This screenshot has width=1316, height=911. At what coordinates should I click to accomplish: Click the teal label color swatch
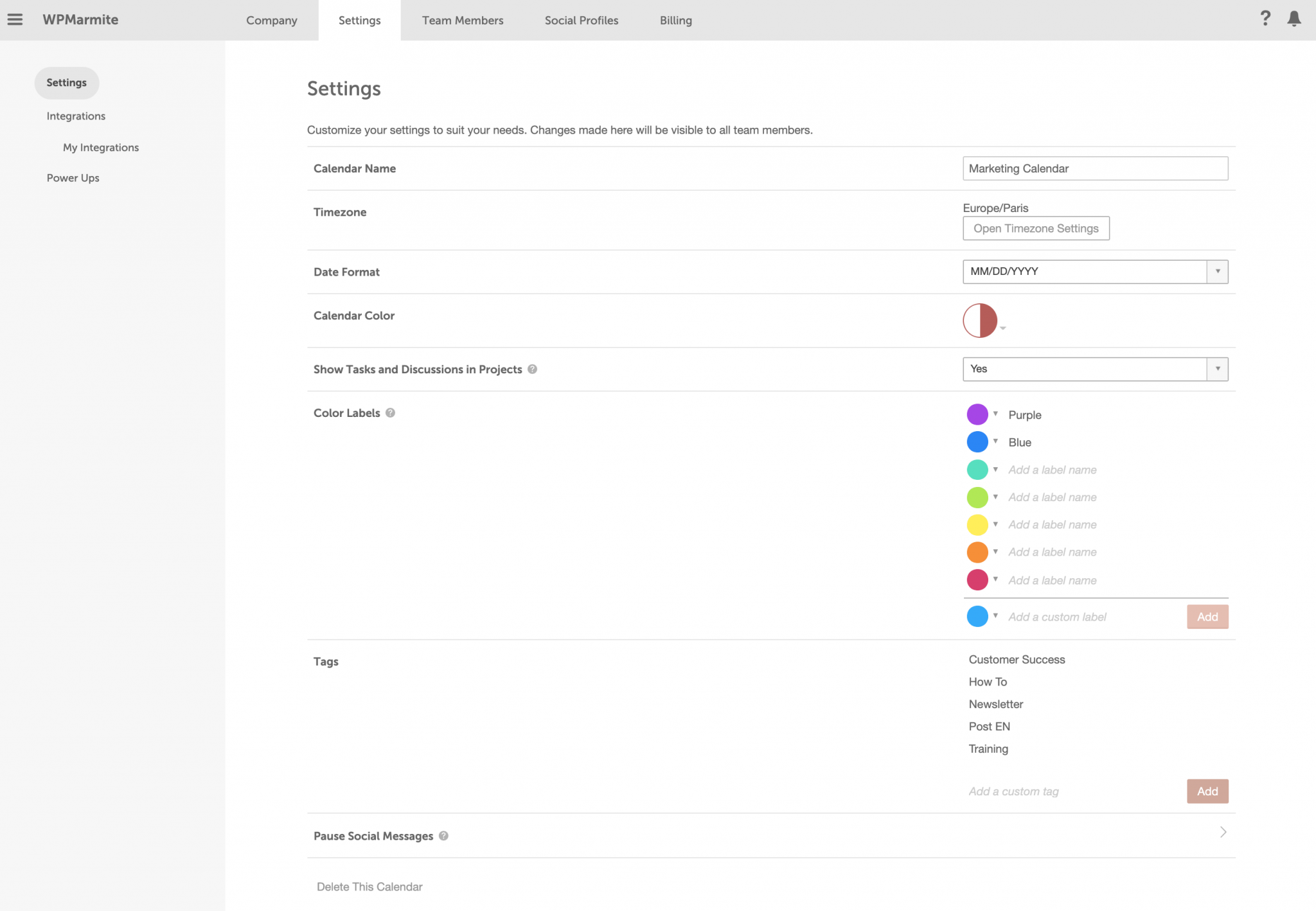[x=977, y=470]
